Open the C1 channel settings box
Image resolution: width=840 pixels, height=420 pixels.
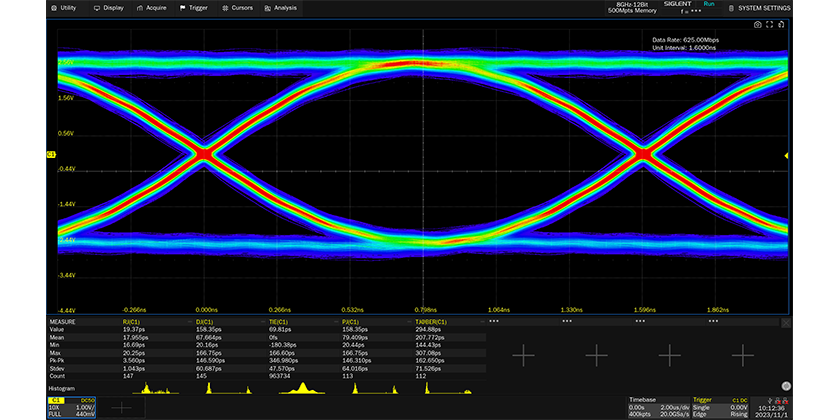pos(71,405)
